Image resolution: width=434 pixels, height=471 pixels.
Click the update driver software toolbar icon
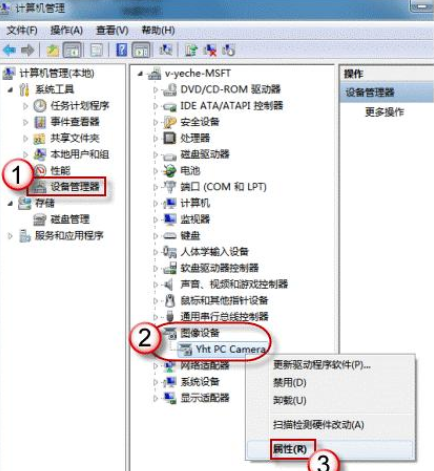click(x=191, y=50)
